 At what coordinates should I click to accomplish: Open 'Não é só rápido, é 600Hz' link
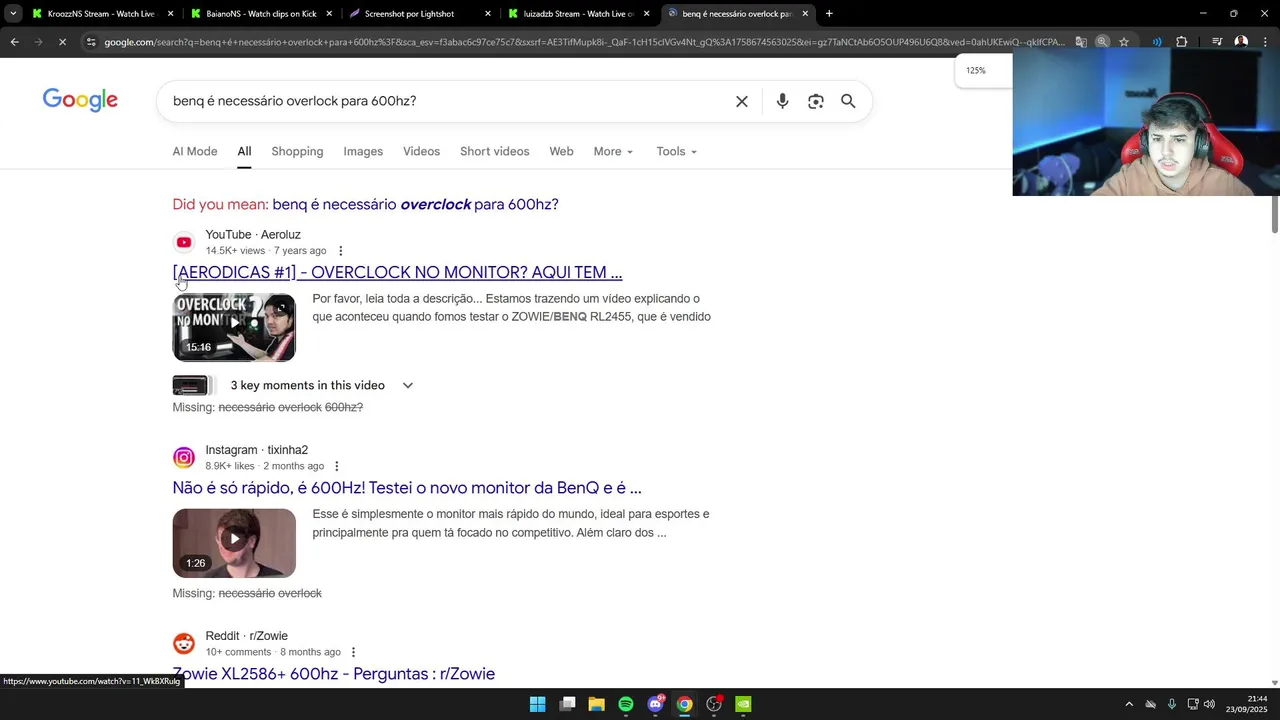coord(407,488)
